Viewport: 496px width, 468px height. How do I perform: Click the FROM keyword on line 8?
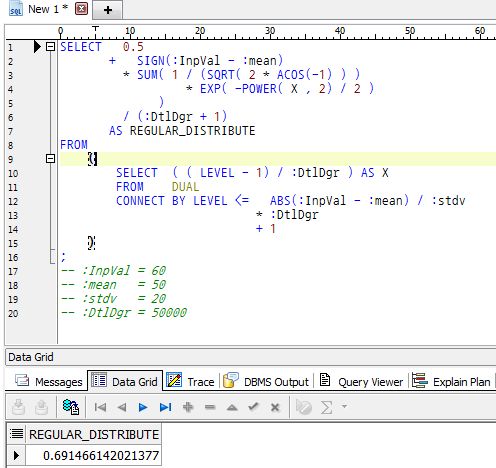coord(74,145)
